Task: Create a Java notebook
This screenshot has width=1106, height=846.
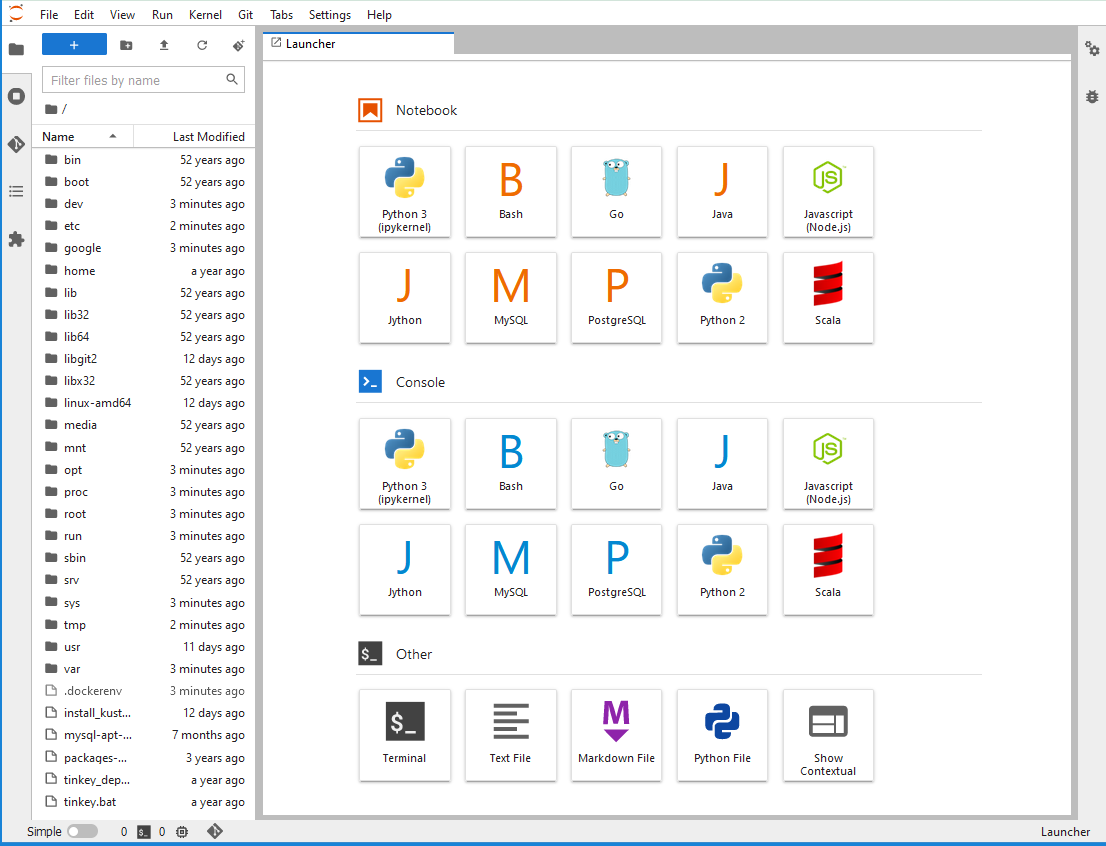Action: [x=722, y=192]
